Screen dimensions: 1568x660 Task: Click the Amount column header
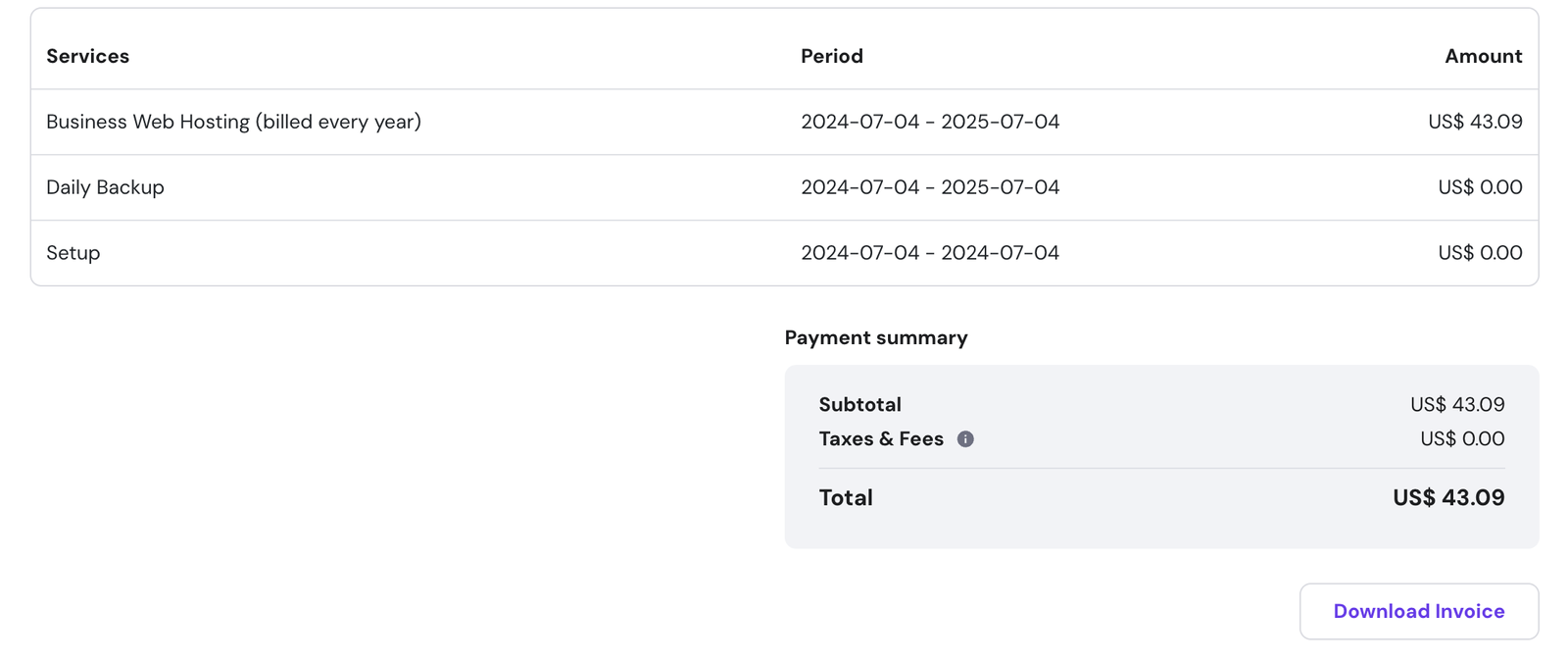click(x=1483, y=56)
